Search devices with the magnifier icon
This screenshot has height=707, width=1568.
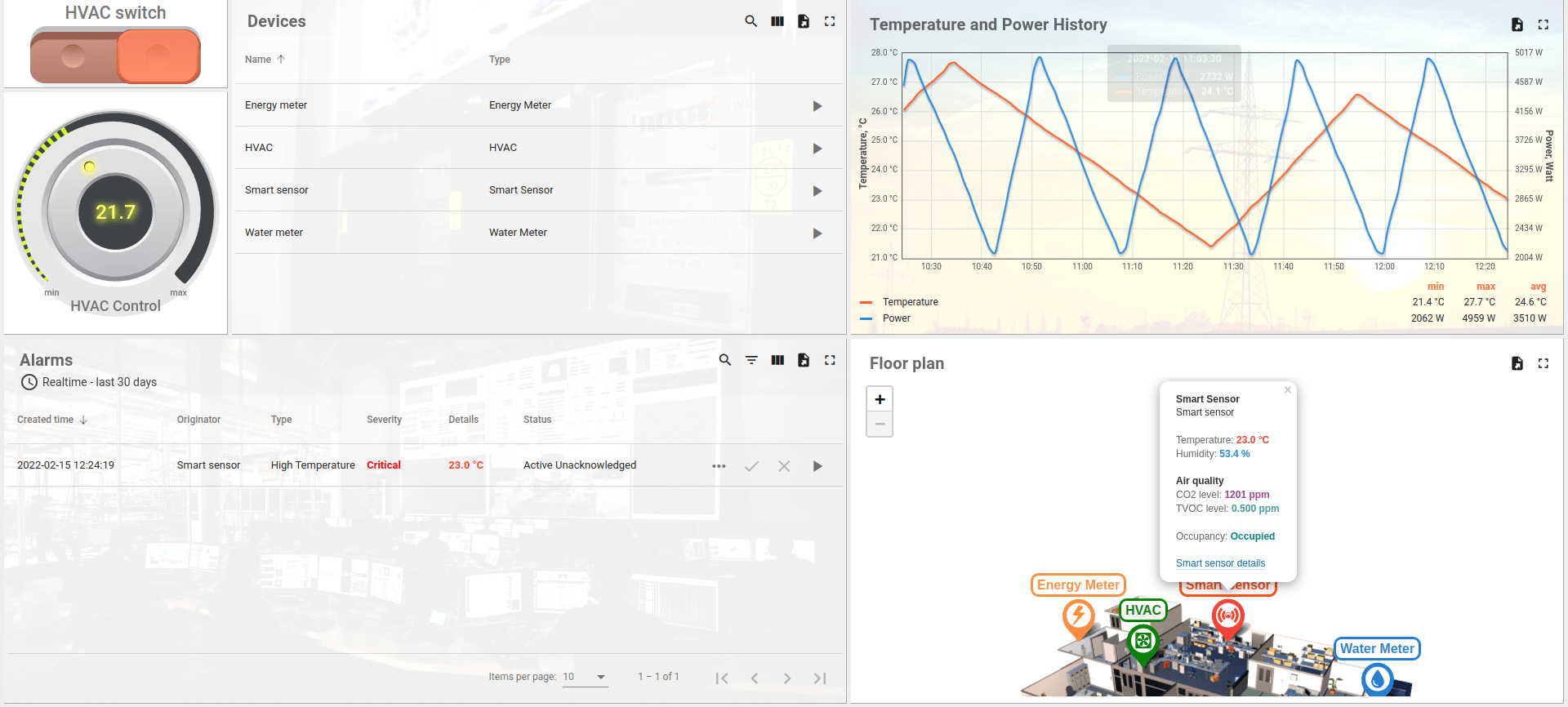point(751,21)
